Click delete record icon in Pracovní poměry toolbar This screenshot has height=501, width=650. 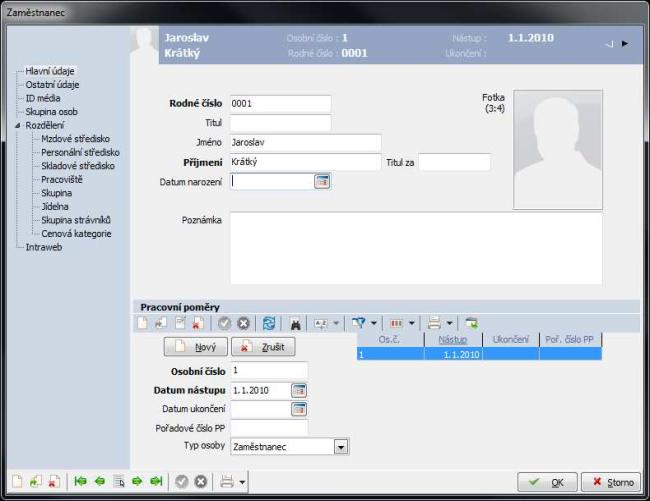(x=198, y=323)
